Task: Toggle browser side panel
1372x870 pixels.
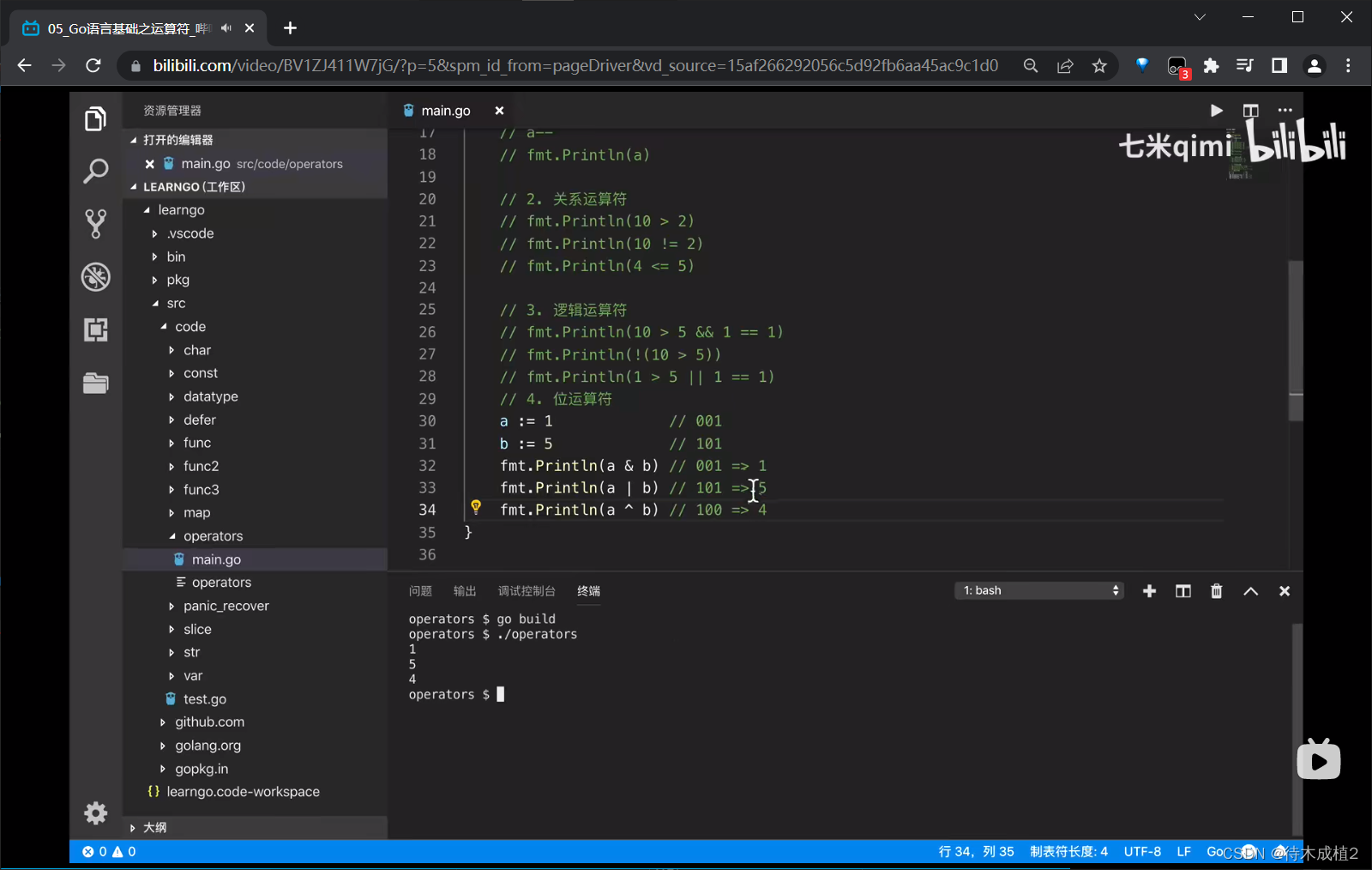Action: point(1279,66)
